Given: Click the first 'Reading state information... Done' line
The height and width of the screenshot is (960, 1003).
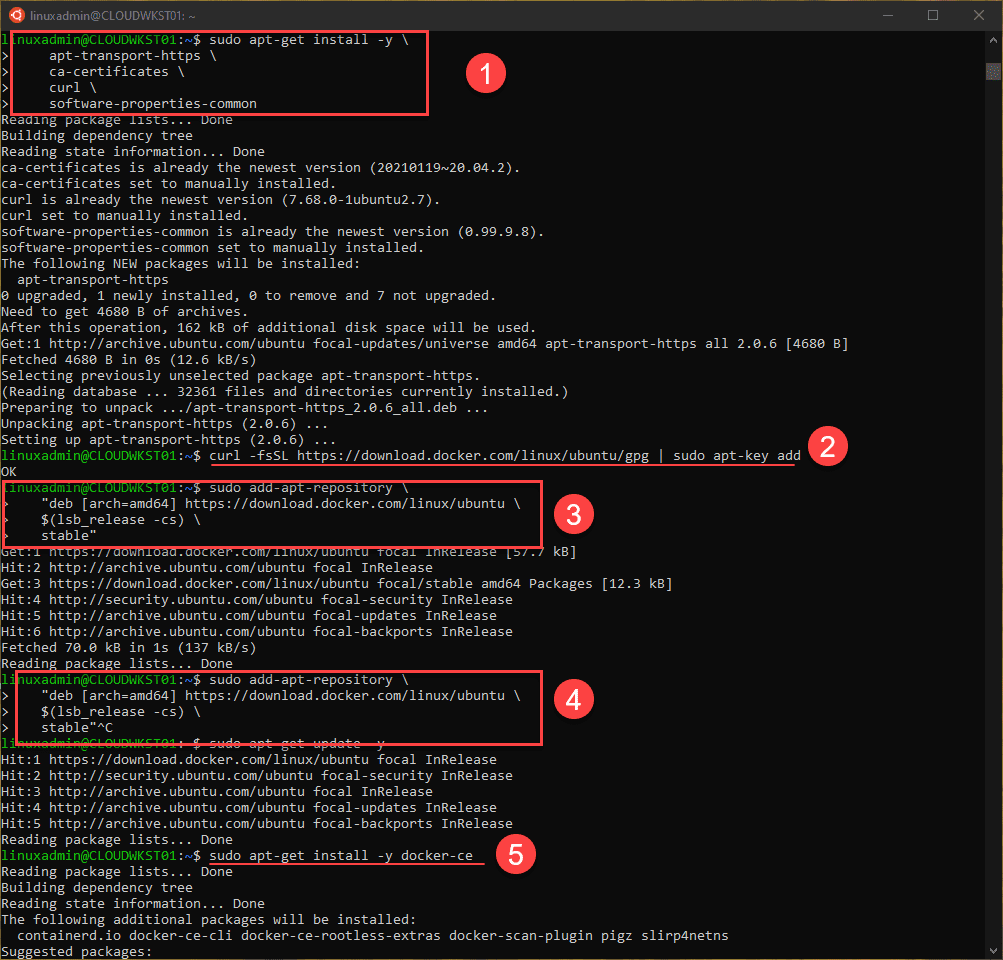Looking at the screenshot, I should tap(132, 152).
